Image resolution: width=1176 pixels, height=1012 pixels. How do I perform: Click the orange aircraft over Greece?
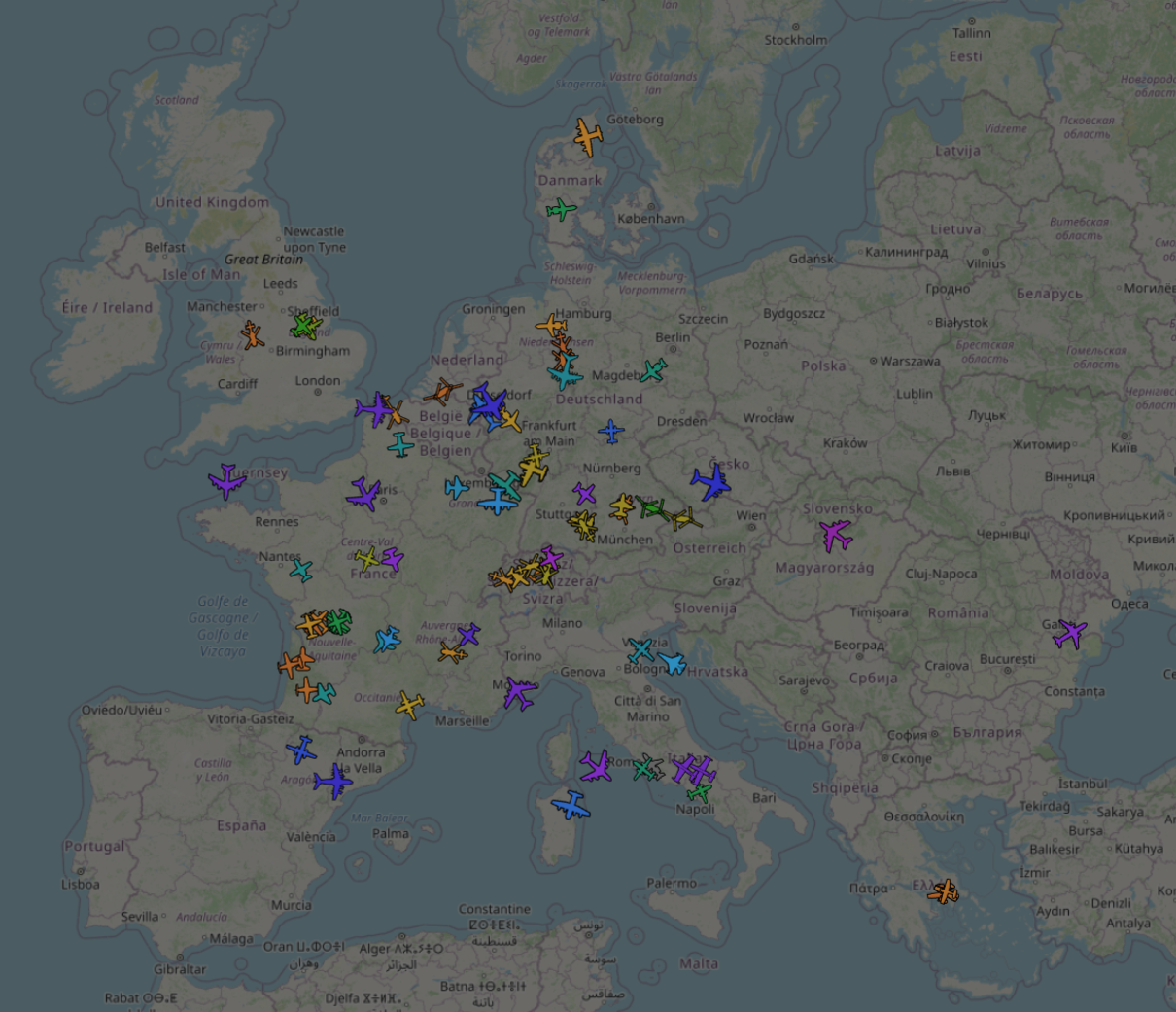944,890
